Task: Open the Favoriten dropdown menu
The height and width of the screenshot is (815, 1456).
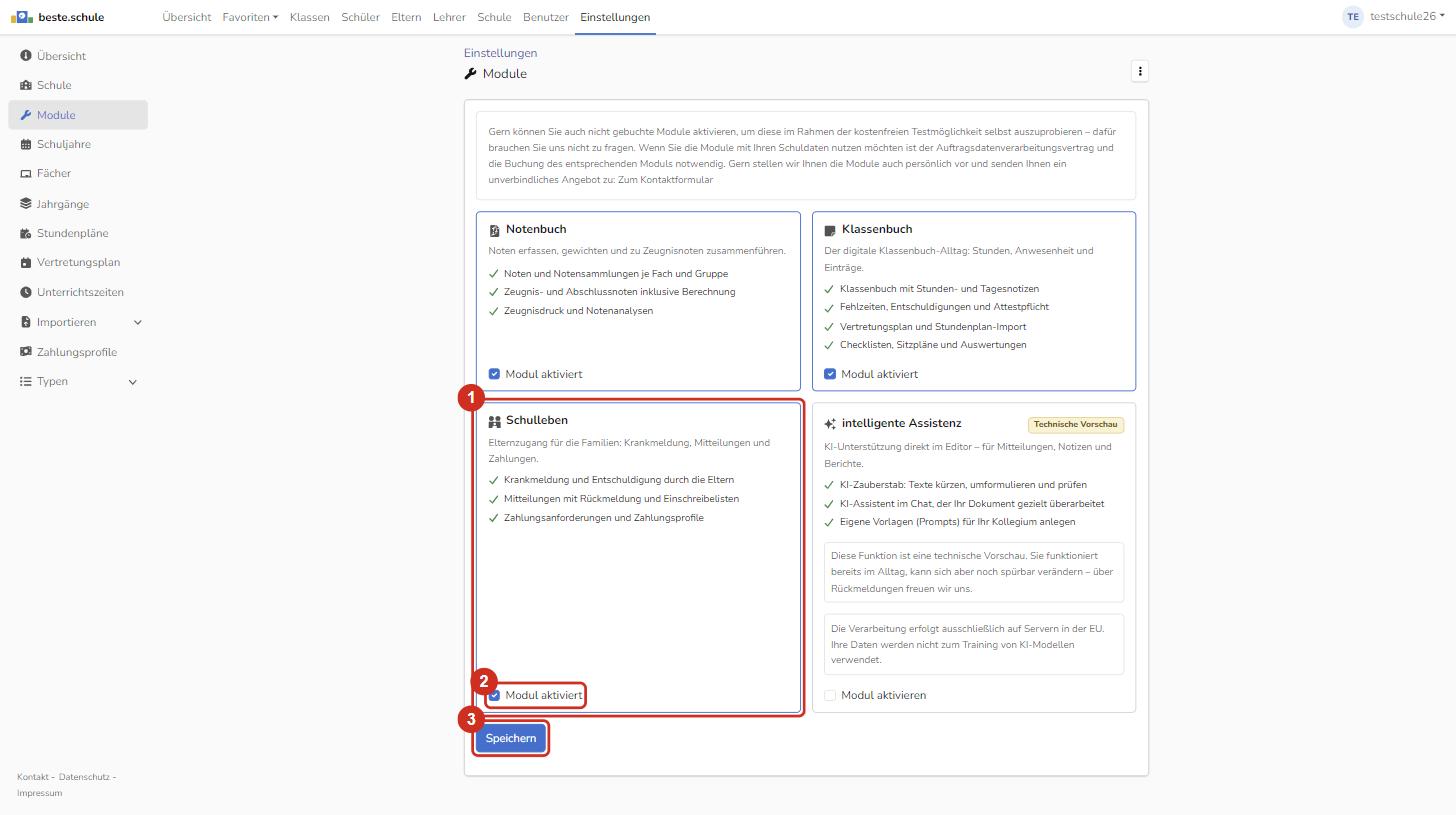Action: [x=250, y=17]
